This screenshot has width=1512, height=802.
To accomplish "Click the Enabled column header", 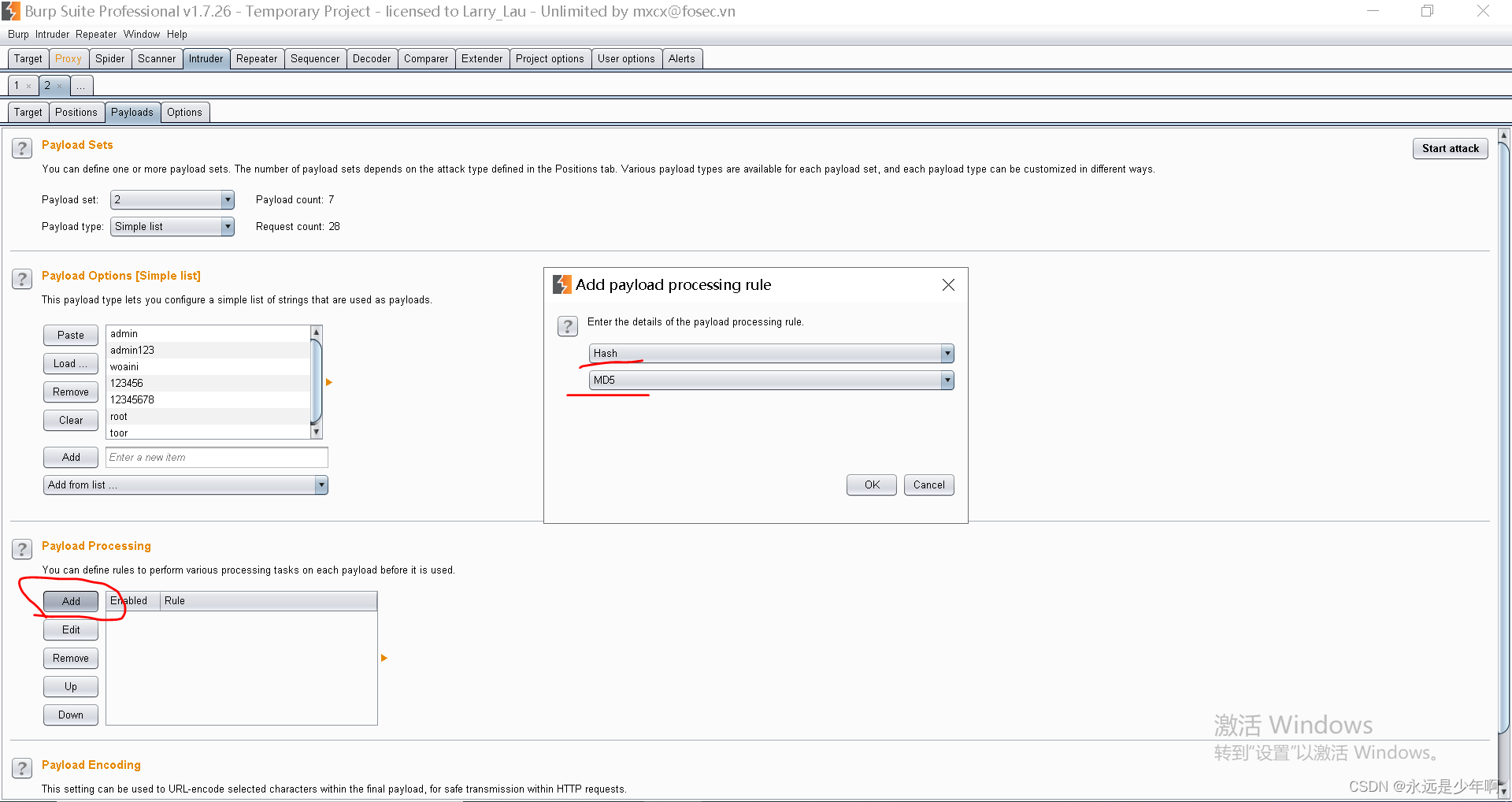I will [x=133, y=601].
